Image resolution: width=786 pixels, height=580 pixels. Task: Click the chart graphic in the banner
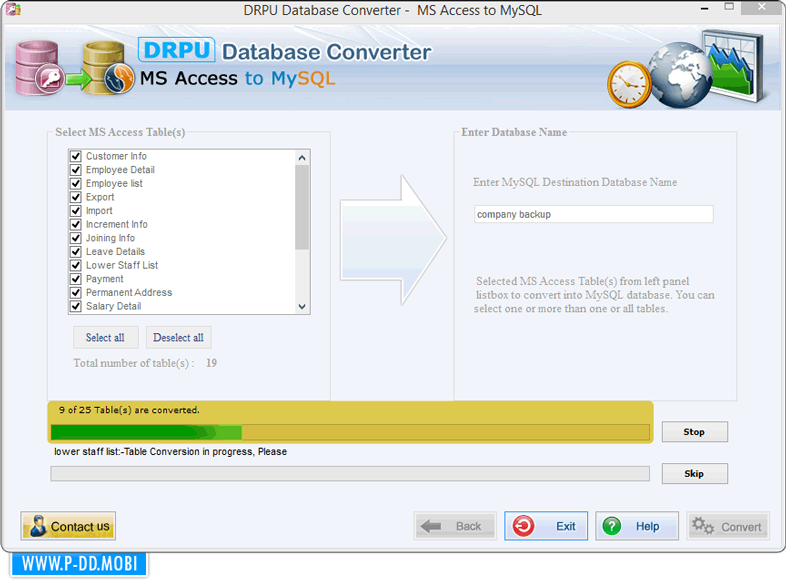tap(735, 64)
